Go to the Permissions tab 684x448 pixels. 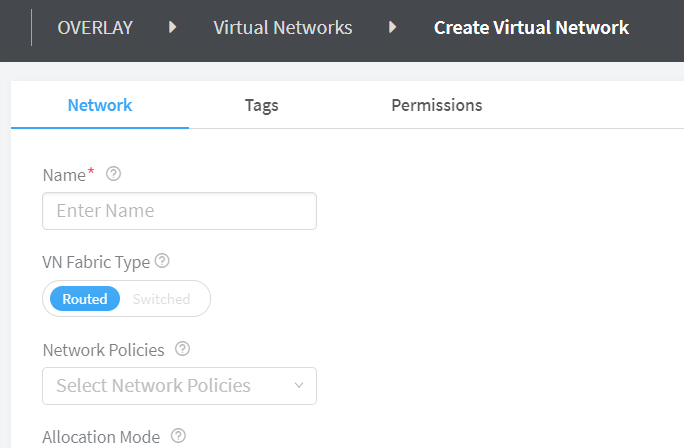click(x=436, y=105)
